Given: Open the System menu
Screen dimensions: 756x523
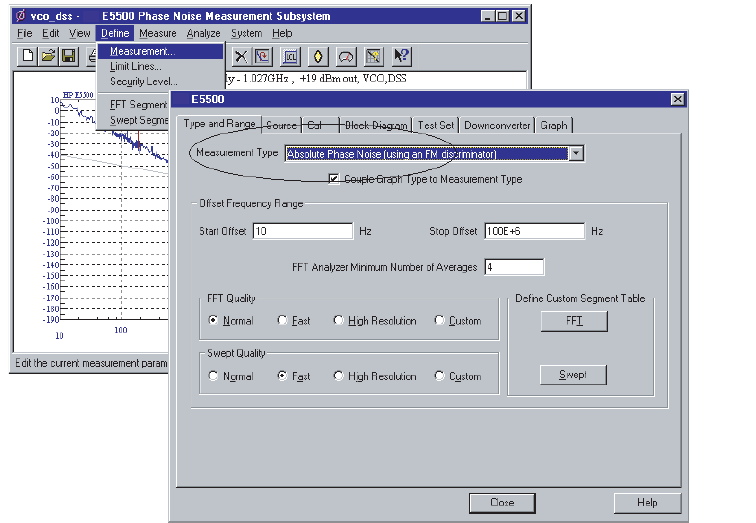Looking at the screenshot, I should pos(246,33).
